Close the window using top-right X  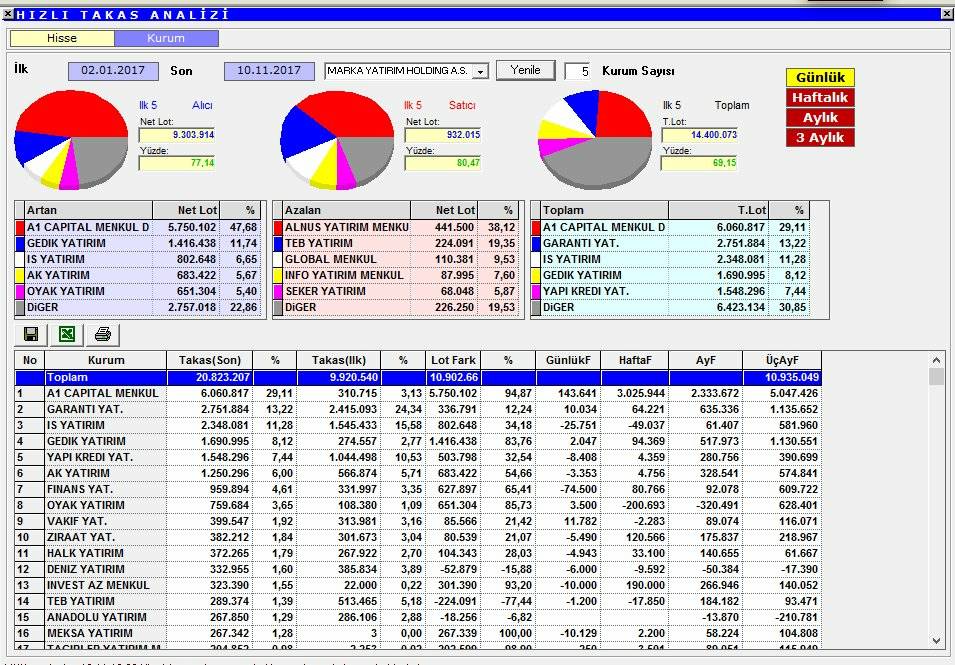point(948,14)
